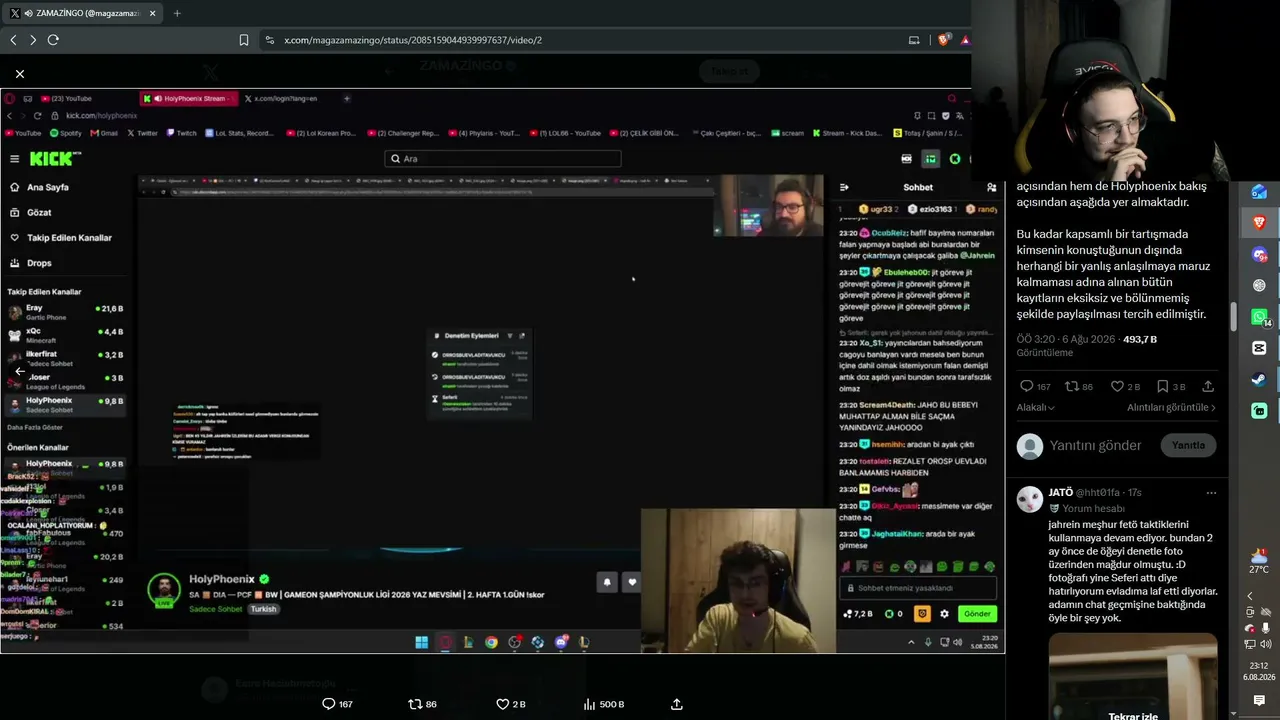
Task: Go forward in the browser
Action: (33, 40)
